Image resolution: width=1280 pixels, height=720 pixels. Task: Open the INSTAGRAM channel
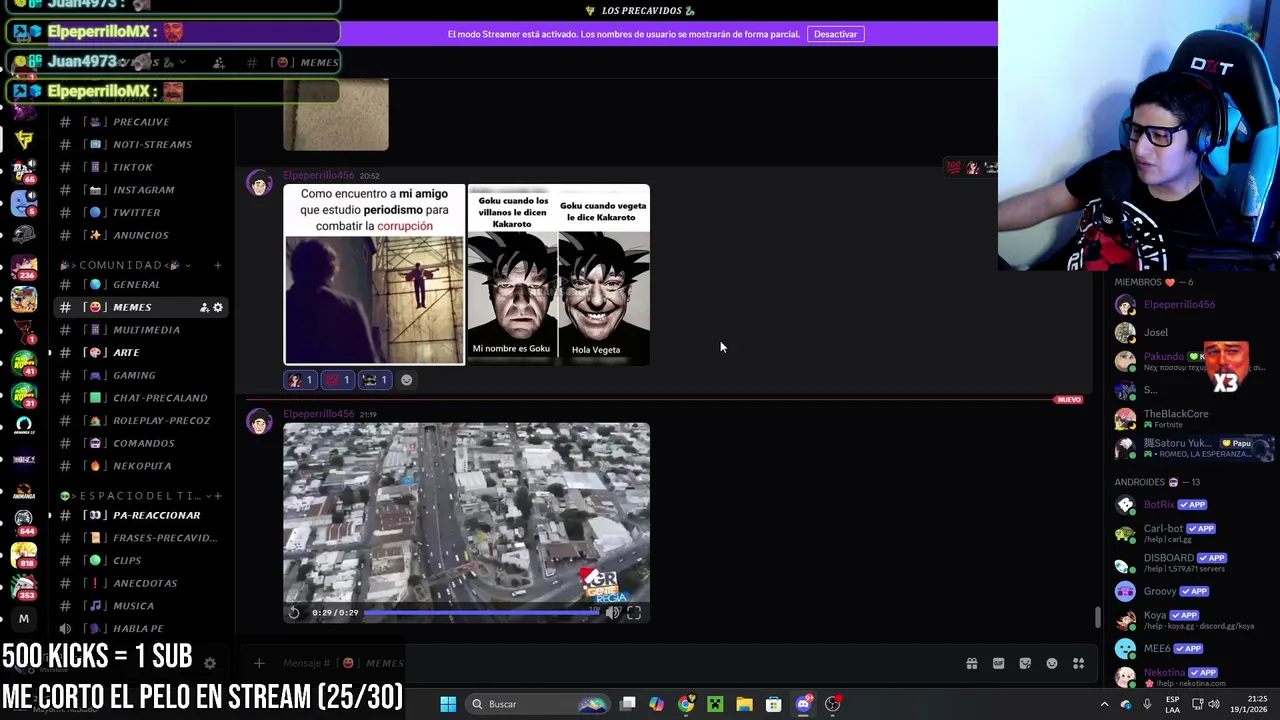[x=140, y=190]
